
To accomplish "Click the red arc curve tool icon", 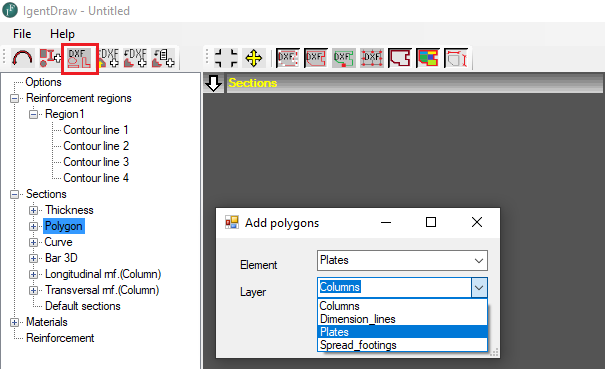I will click(x=22, y=58).
